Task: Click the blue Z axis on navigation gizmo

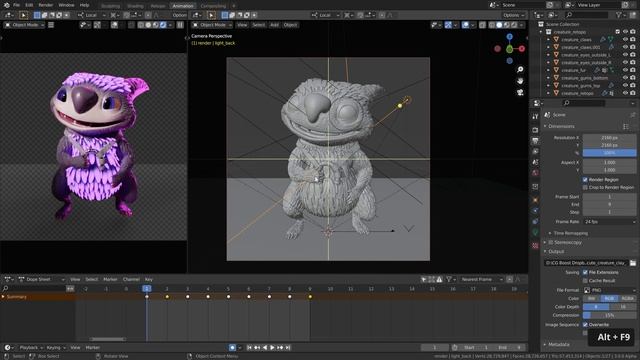Action: click(509, 37)
